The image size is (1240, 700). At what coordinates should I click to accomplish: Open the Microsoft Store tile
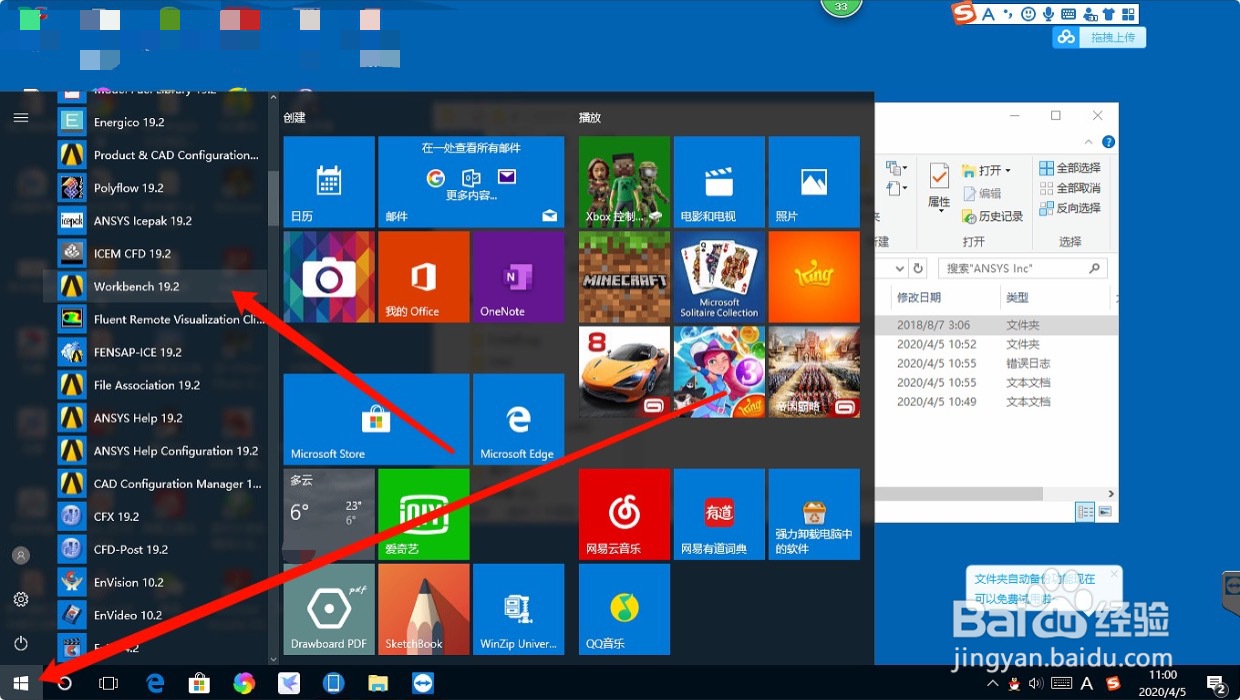coord(376,419)
